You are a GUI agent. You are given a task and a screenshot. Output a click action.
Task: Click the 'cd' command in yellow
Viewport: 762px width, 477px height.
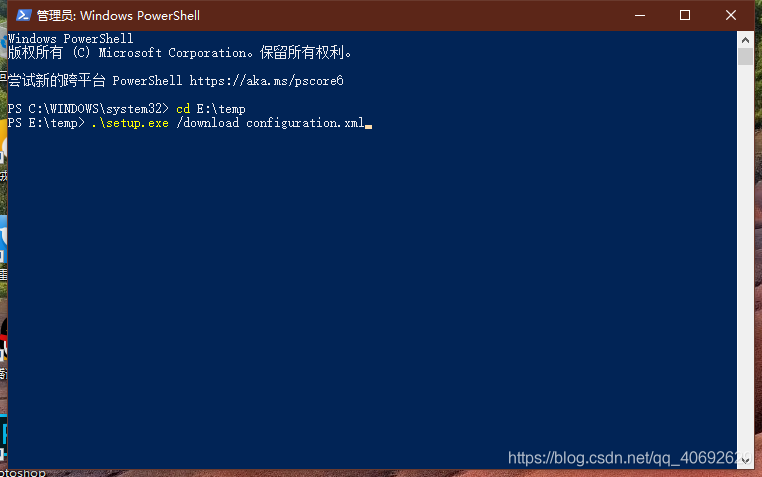click(183, 109)
